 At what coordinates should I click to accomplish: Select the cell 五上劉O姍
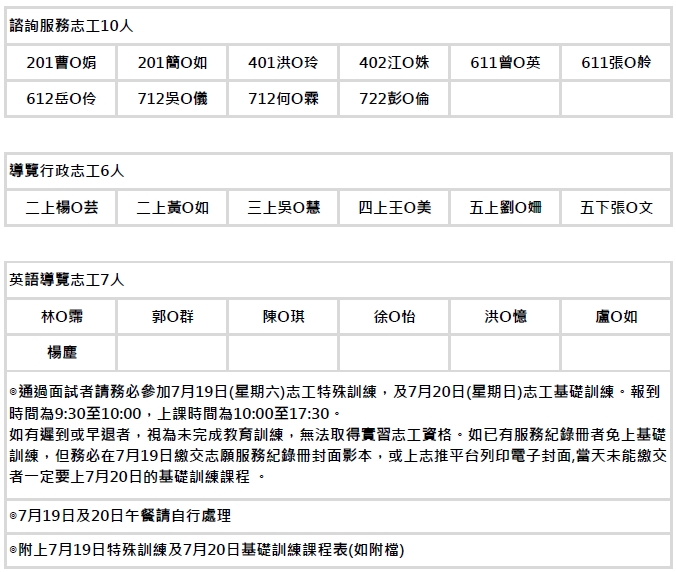point(505,208)
